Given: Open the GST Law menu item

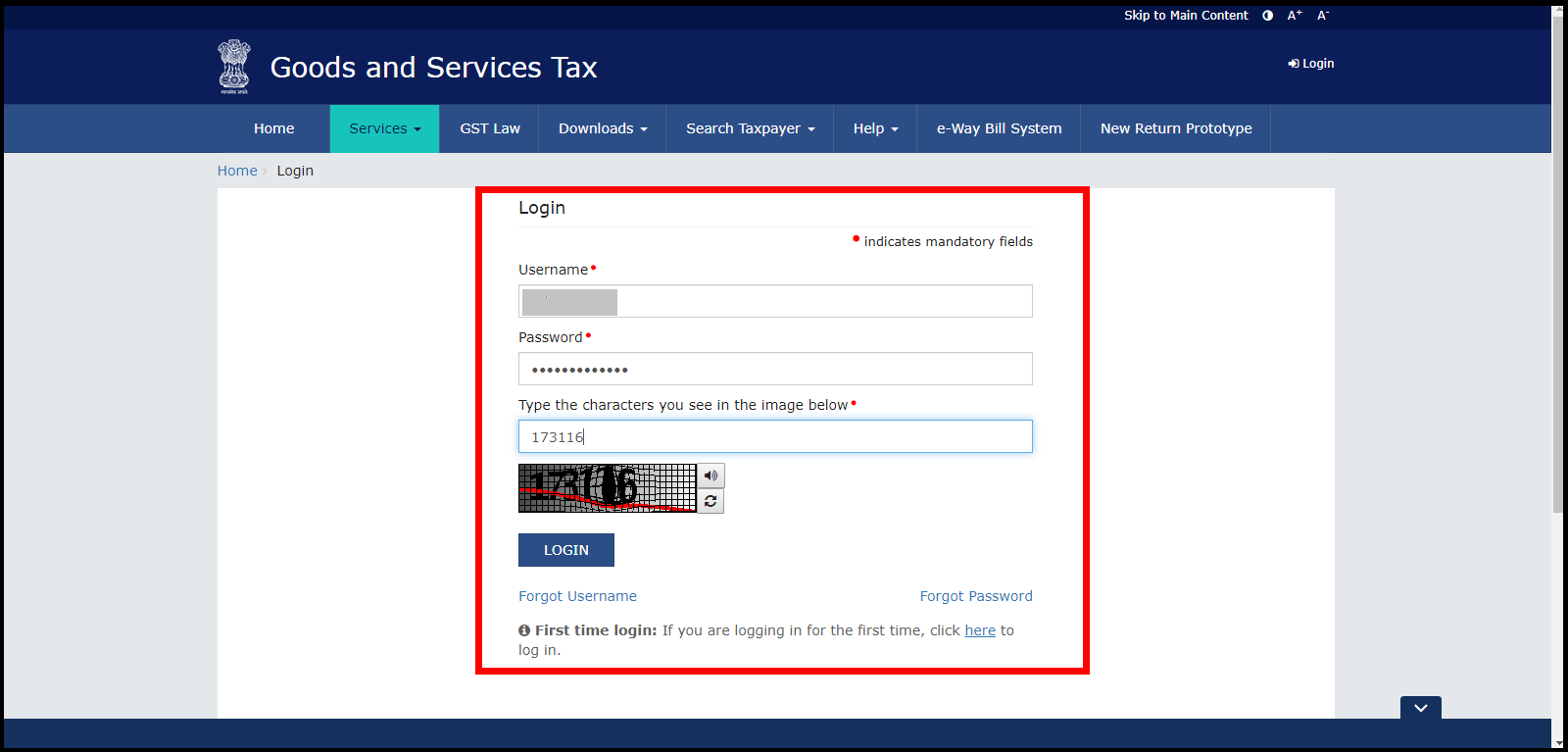Looking at the screenshot, I should (x=490, y=128).
